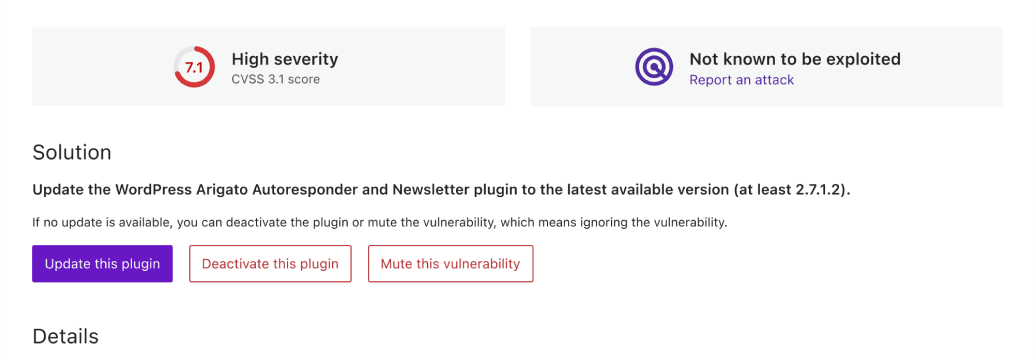The width and height of the screenshot is (1035, 360).
Task: Click the 'If no update is available' paragraph
Action: tap(380, 223)
